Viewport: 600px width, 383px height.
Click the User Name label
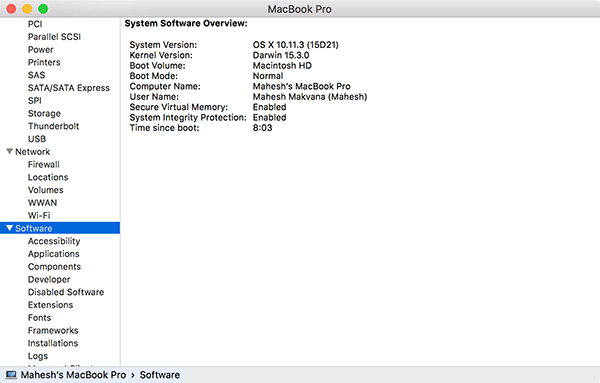pos(154,97)
